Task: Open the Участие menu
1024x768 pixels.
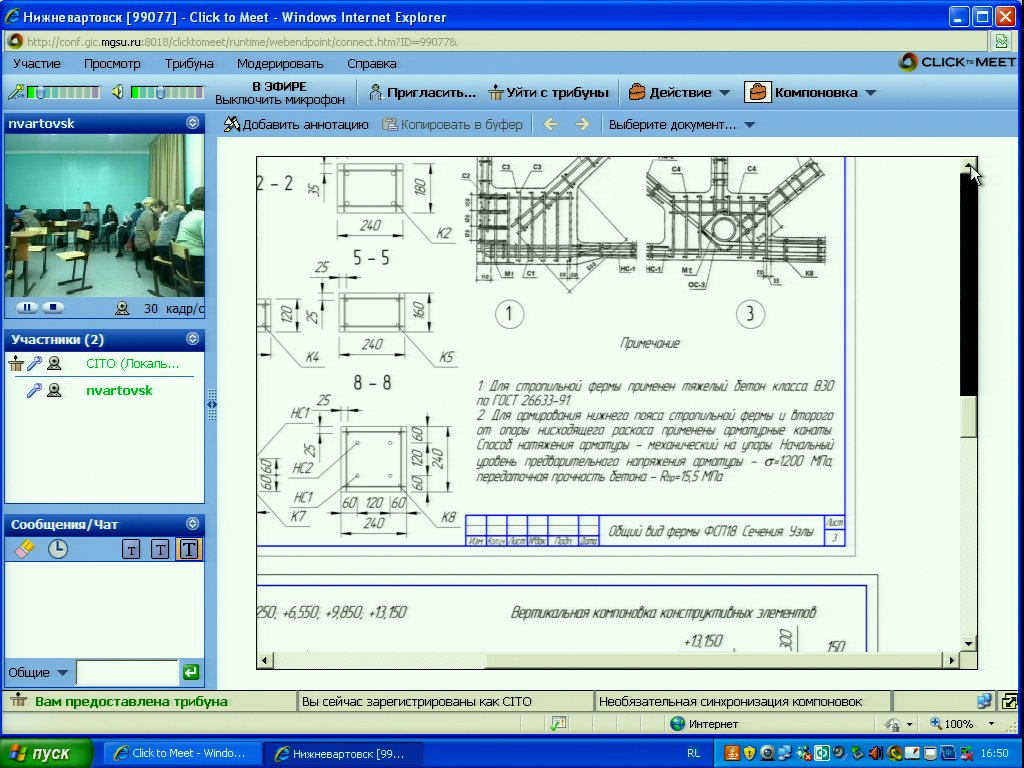Action: pyautogui.click(x=37, y=63)
